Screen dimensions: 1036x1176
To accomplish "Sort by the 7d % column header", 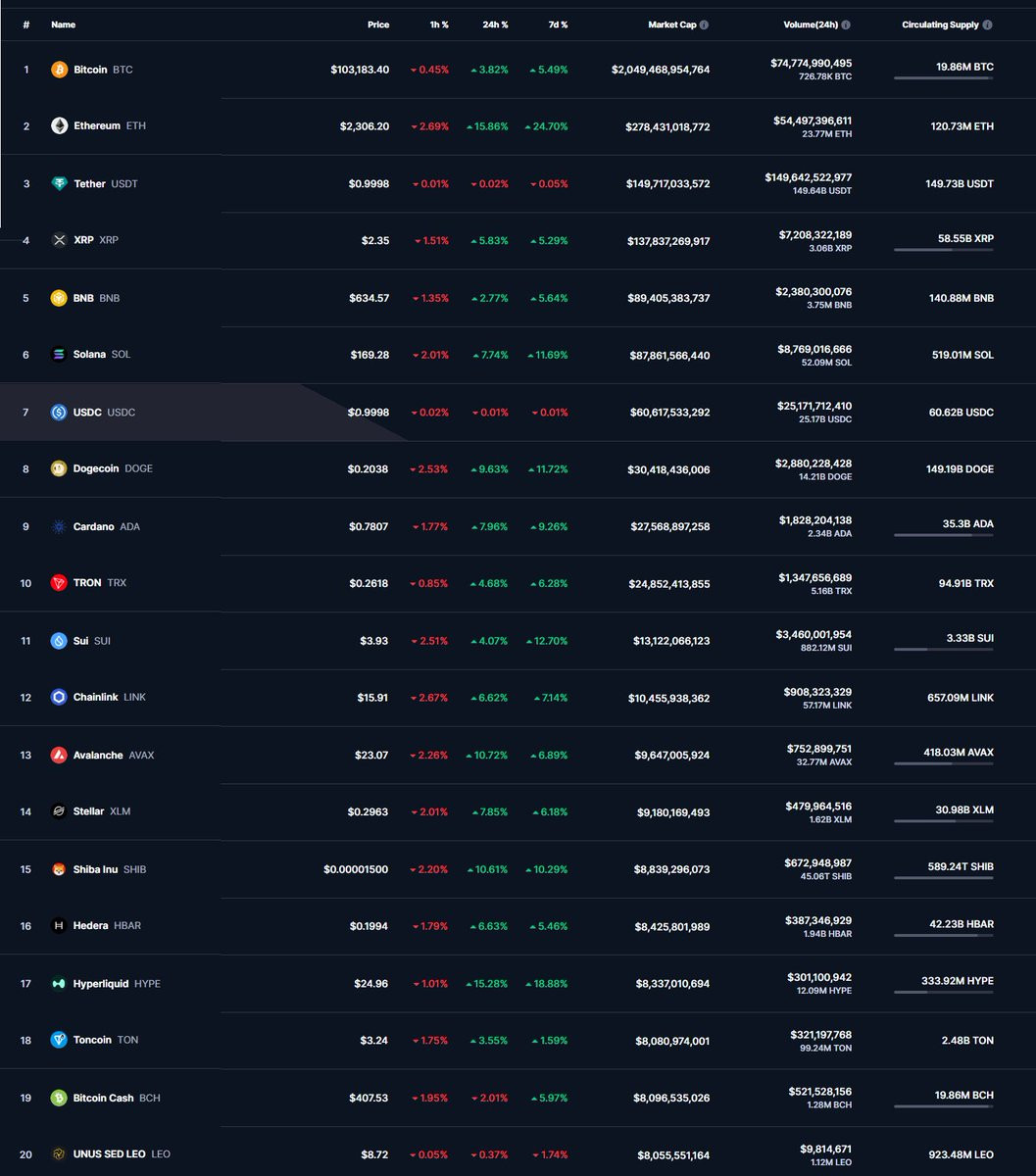I will (x=558, y=25).
